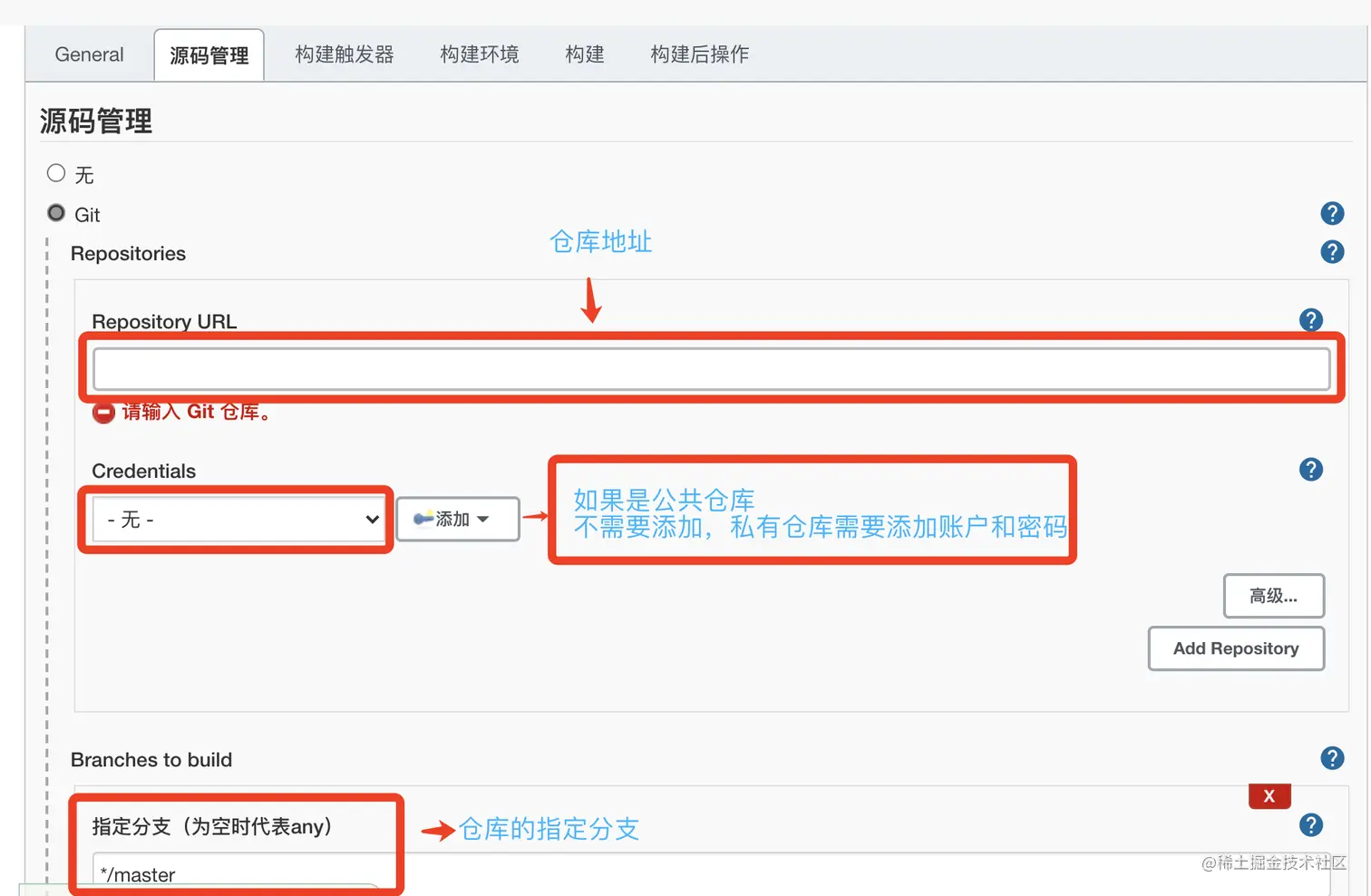Select the Git radio button

pos(56,212)
